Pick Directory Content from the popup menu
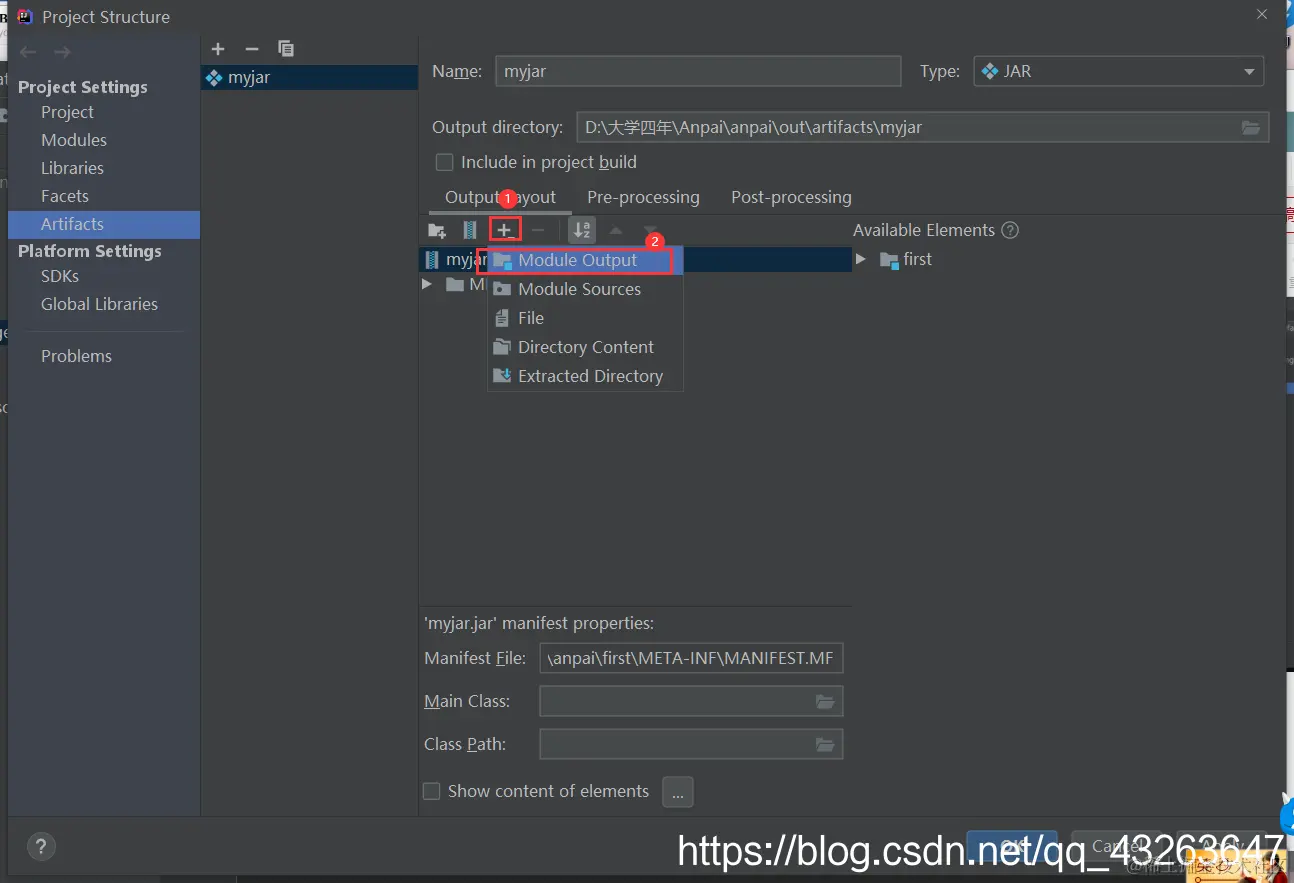The height and width of the screenshot is (883, 1294). pyautogui.click(x=585, y=347)
